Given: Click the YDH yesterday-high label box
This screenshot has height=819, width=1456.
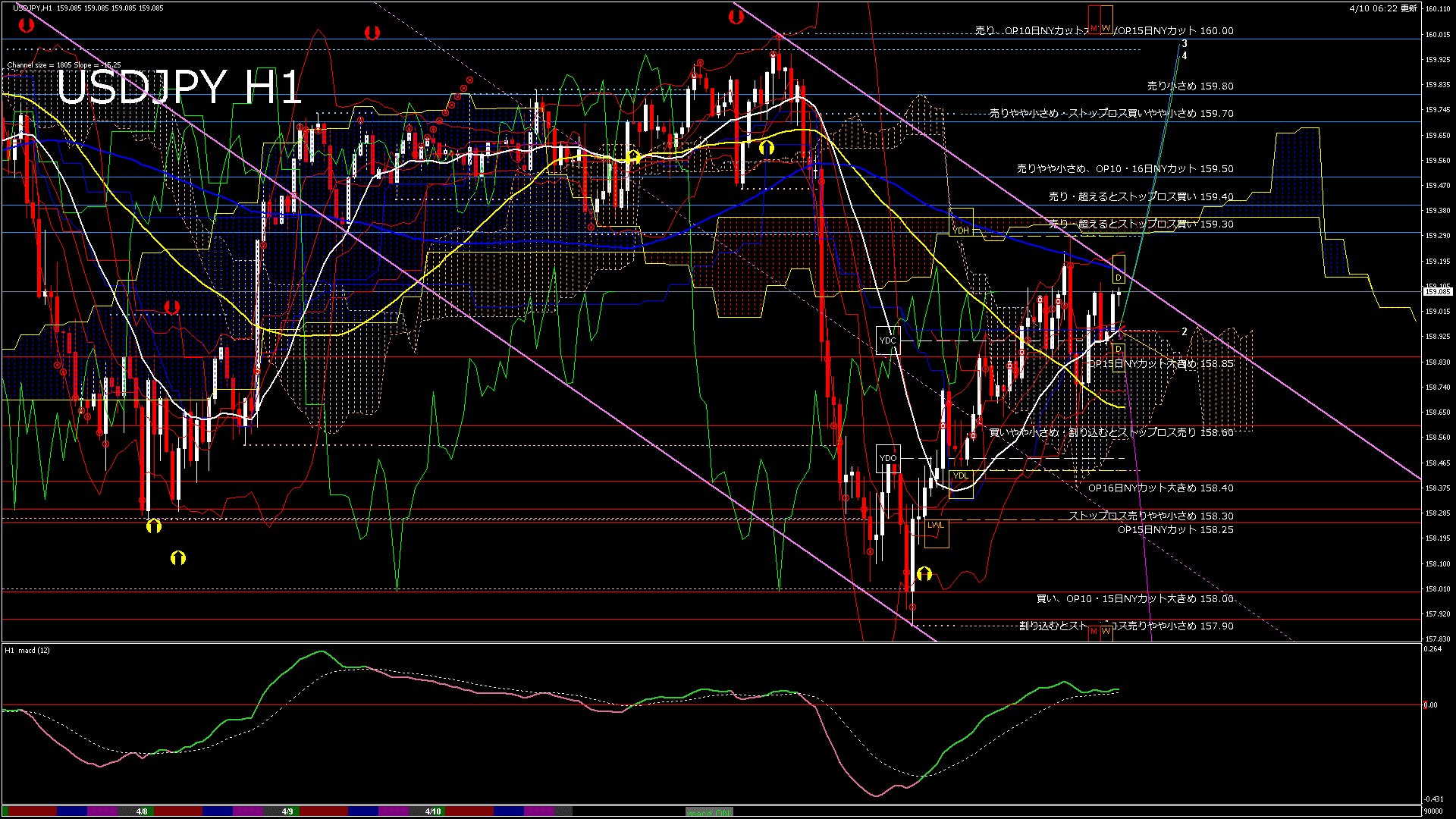Looking at the screenshot, I should (x=960, y=227).
